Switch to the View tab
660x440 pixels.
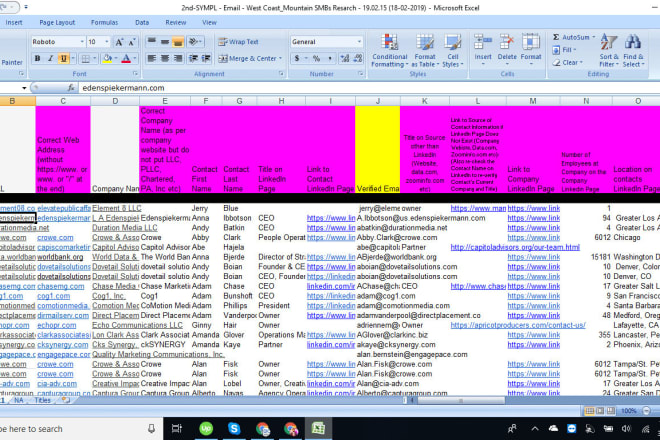tap(209, 22)
